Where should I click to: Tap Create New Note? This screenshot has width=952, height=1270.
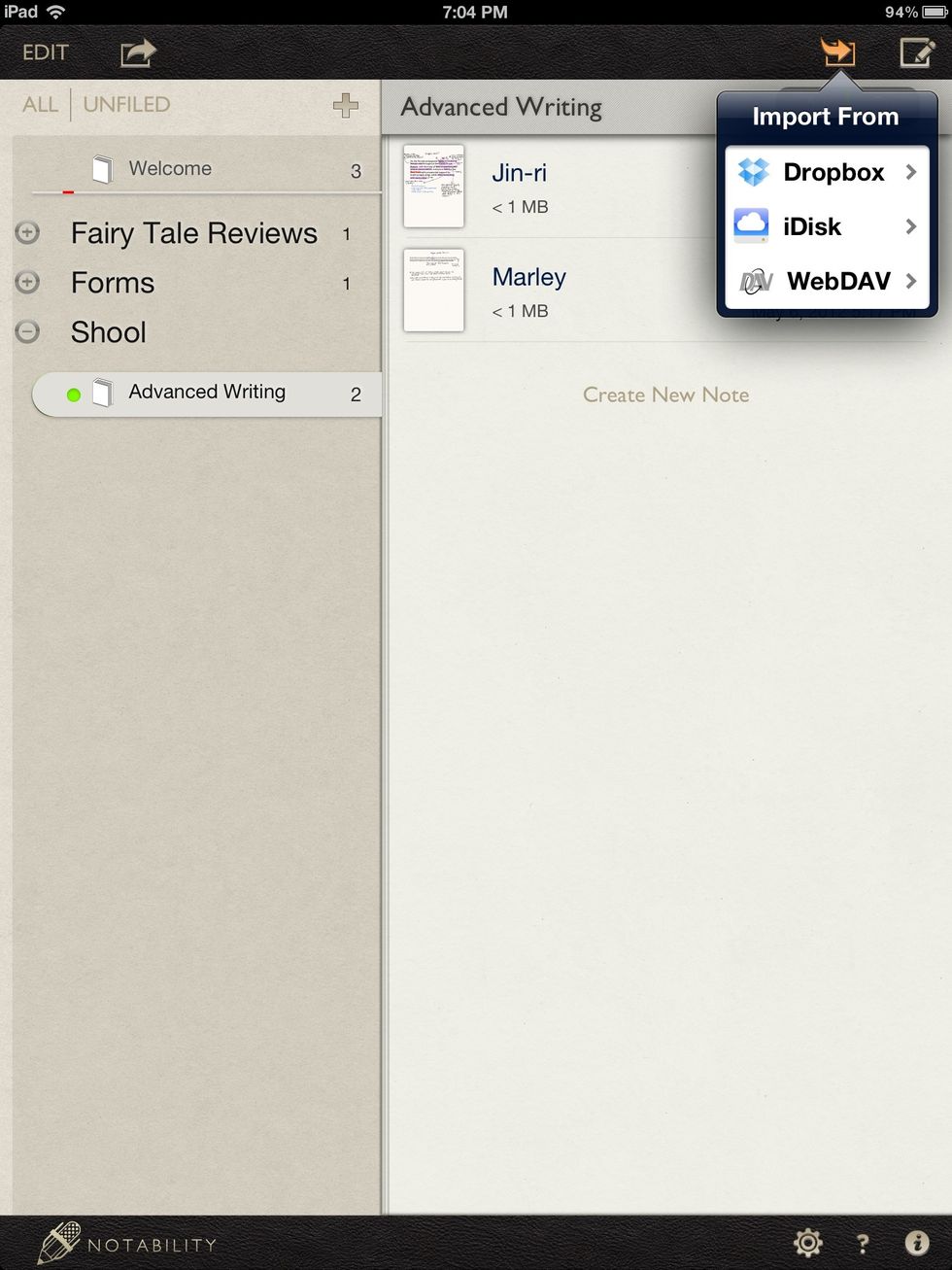pyautogui.click(x=665, y=395)
